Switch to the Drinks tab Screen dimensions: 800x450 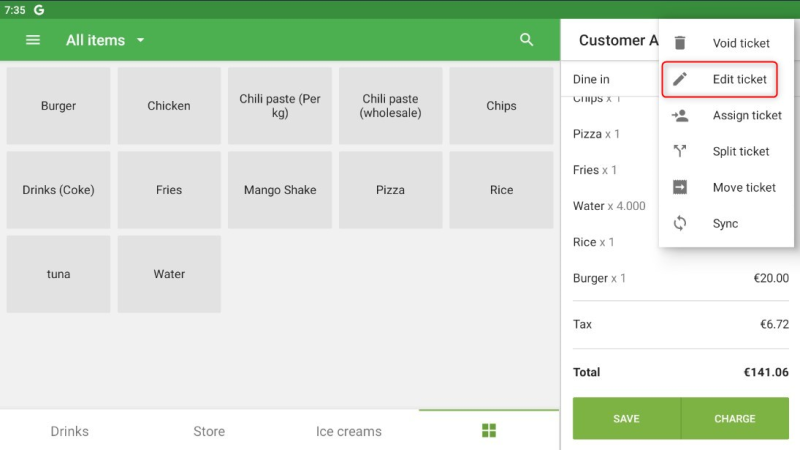(x=70, y=431)
